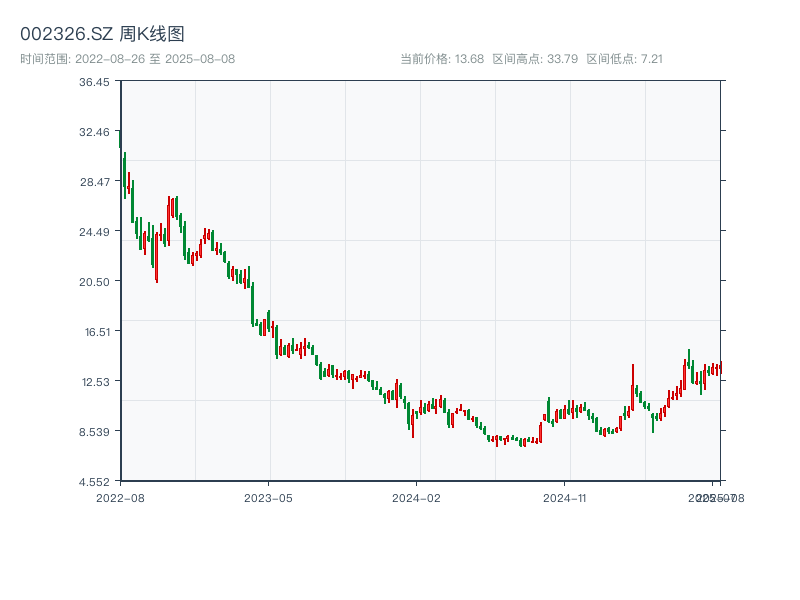Click the tall red spike candle in early 2025

point(633,385)
